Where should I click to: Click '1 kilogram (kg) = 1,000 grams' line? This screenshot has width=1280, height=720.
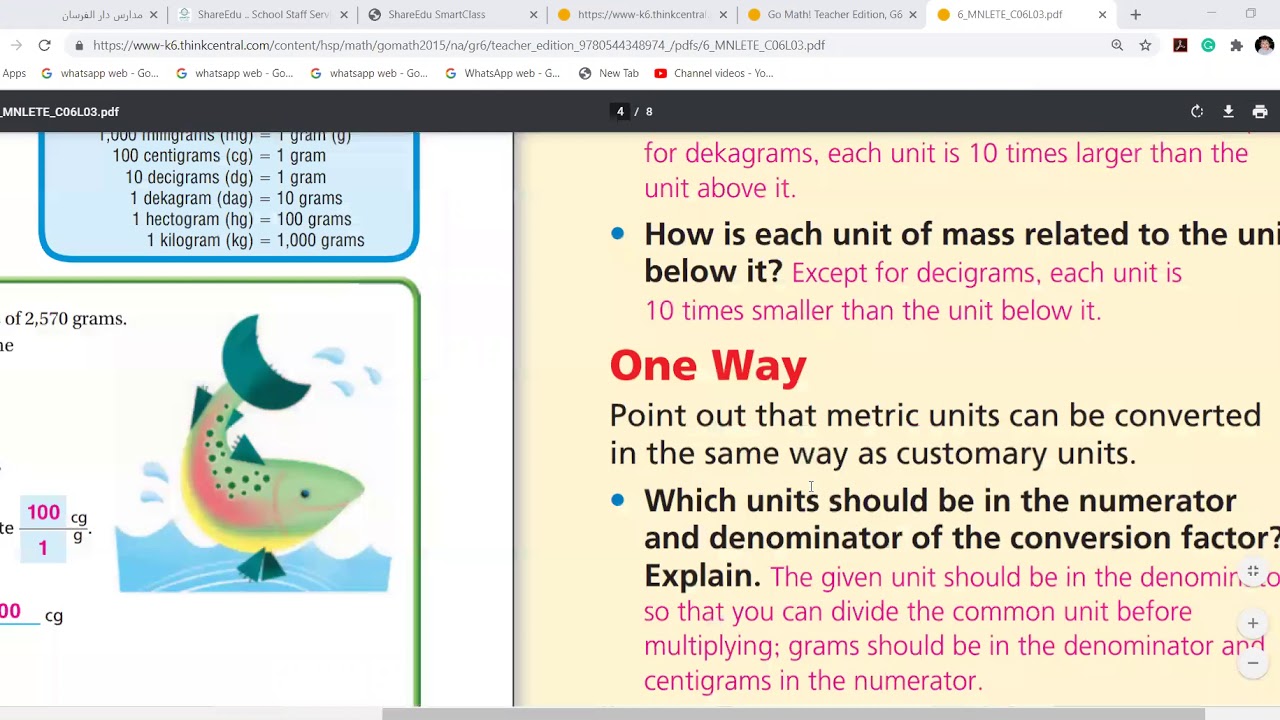[x=255, y=240]
